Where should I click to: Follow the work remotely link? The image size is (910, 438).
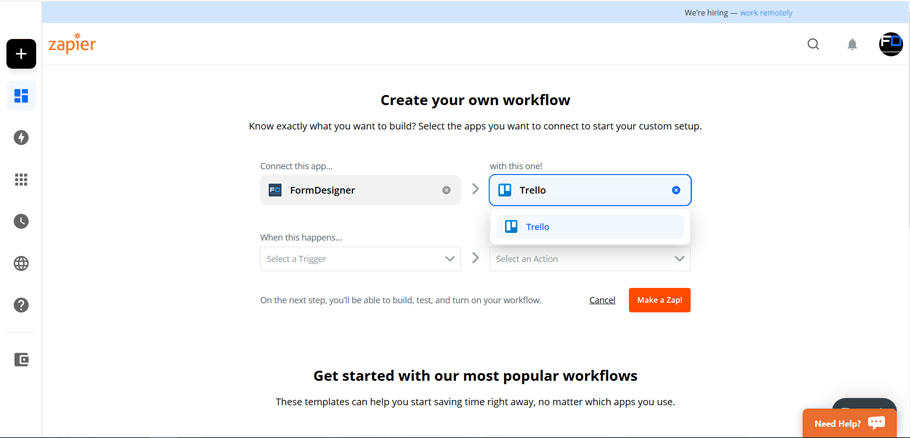[x=765, y=13]
